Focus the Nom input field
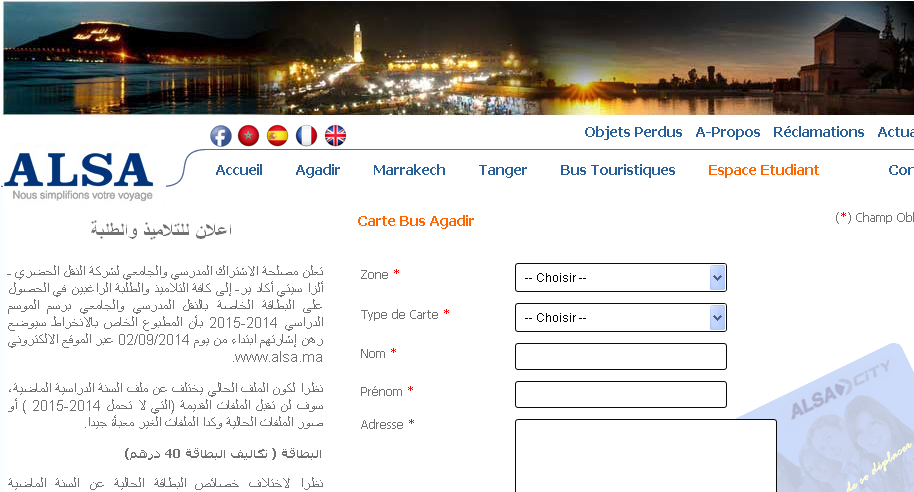Screen dimensions: 914x492 (x=621, y=356)
